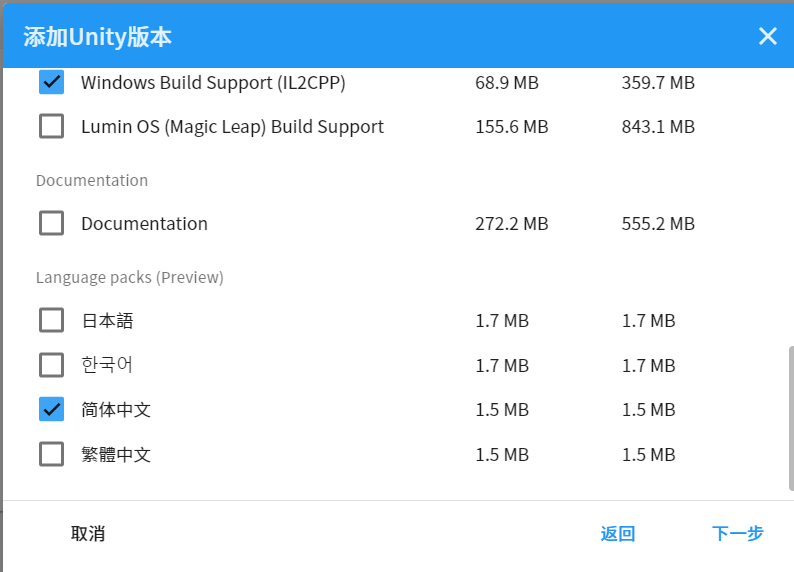
Task: Enable Lumin OS (Magic Leap) Build Support checkbox
Action: pos(51,127)
